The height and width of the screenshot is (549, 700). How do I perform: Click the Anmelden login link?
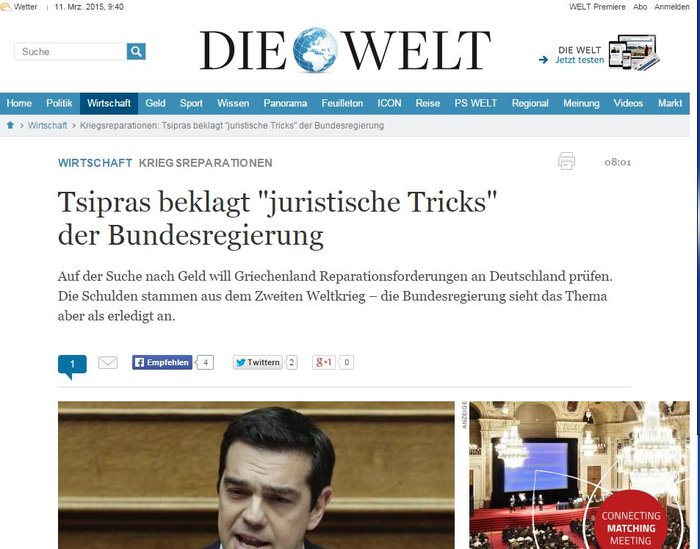tap(672, 7)
